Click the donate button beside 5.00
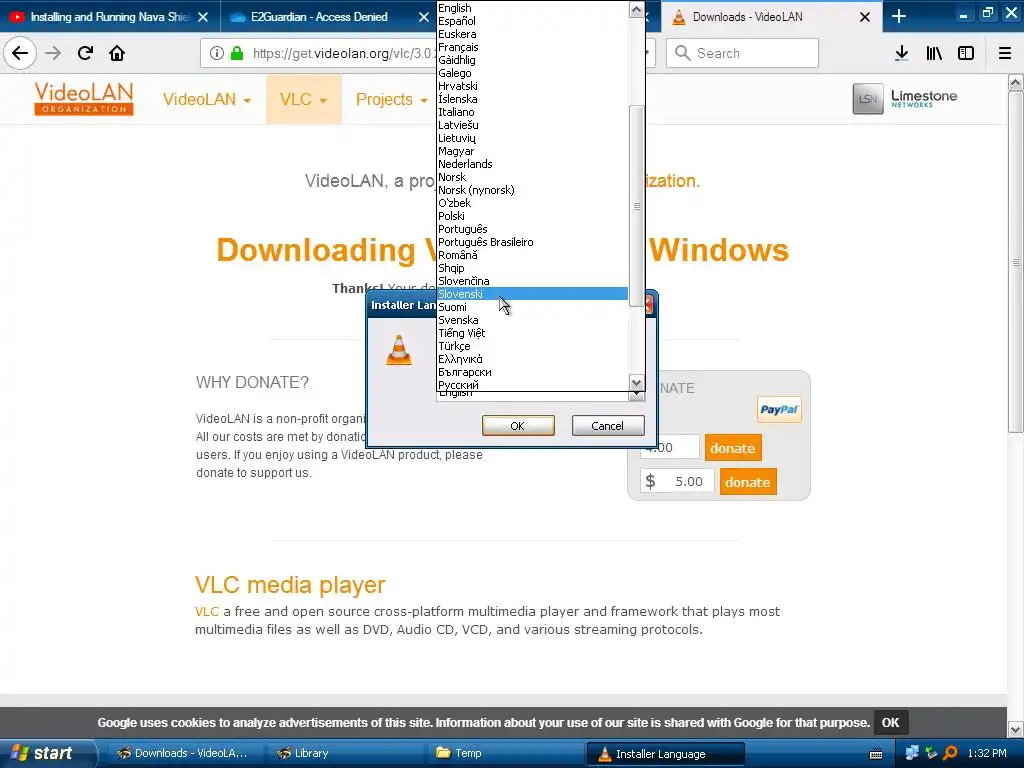 pos(748,482)
